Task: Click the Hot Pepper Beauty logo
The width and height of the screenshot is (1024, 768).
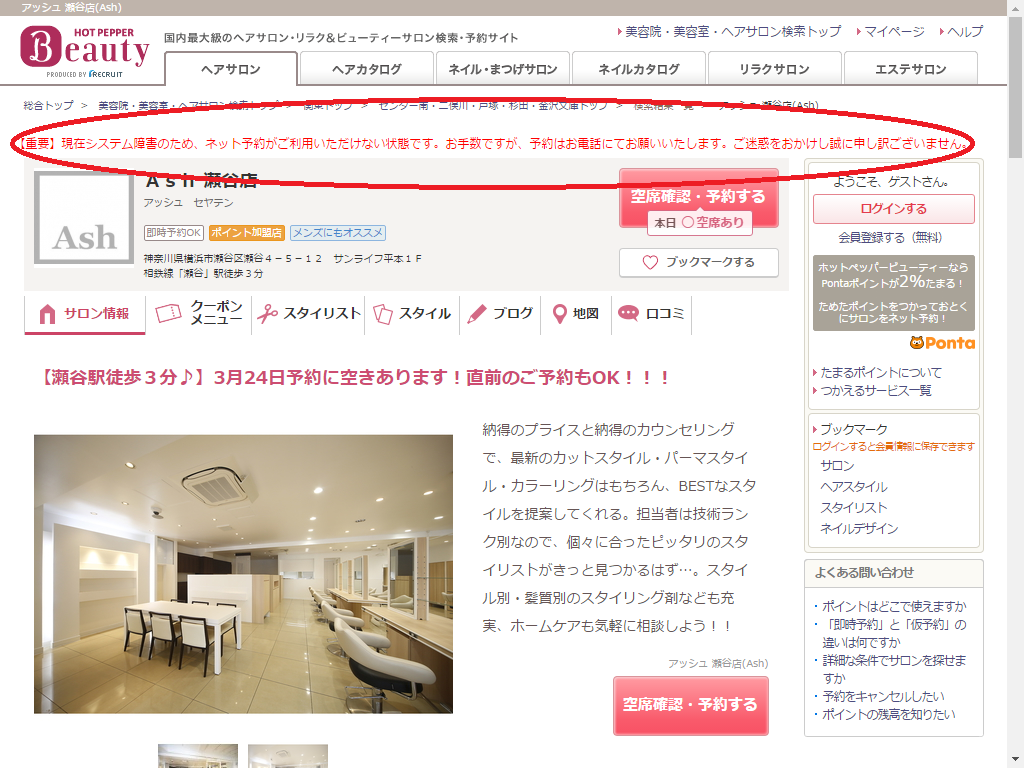Action: [84, 52]
